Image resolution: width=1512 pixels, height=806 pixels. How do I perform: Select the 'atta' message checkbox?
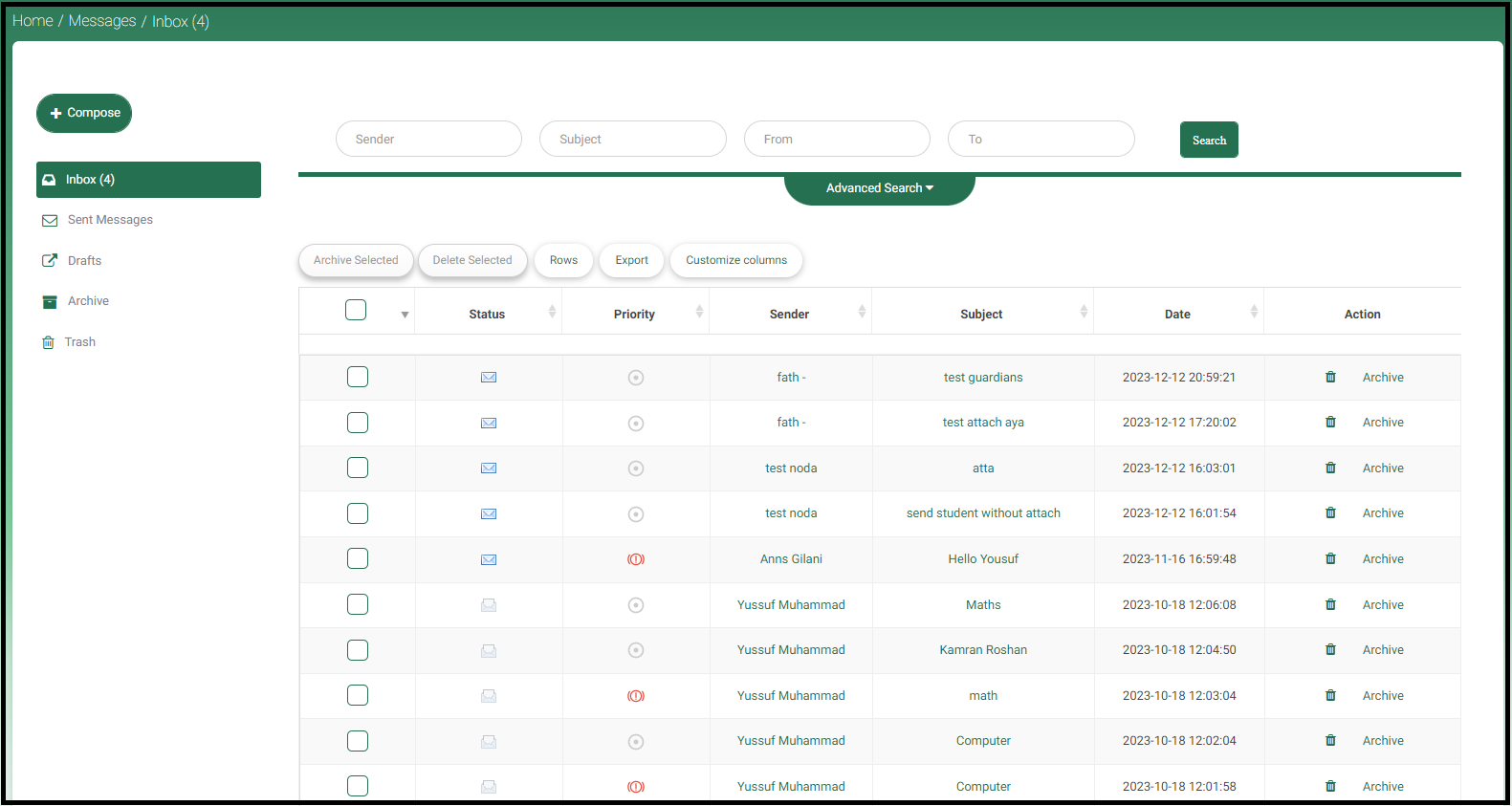[x=358, y=468]
